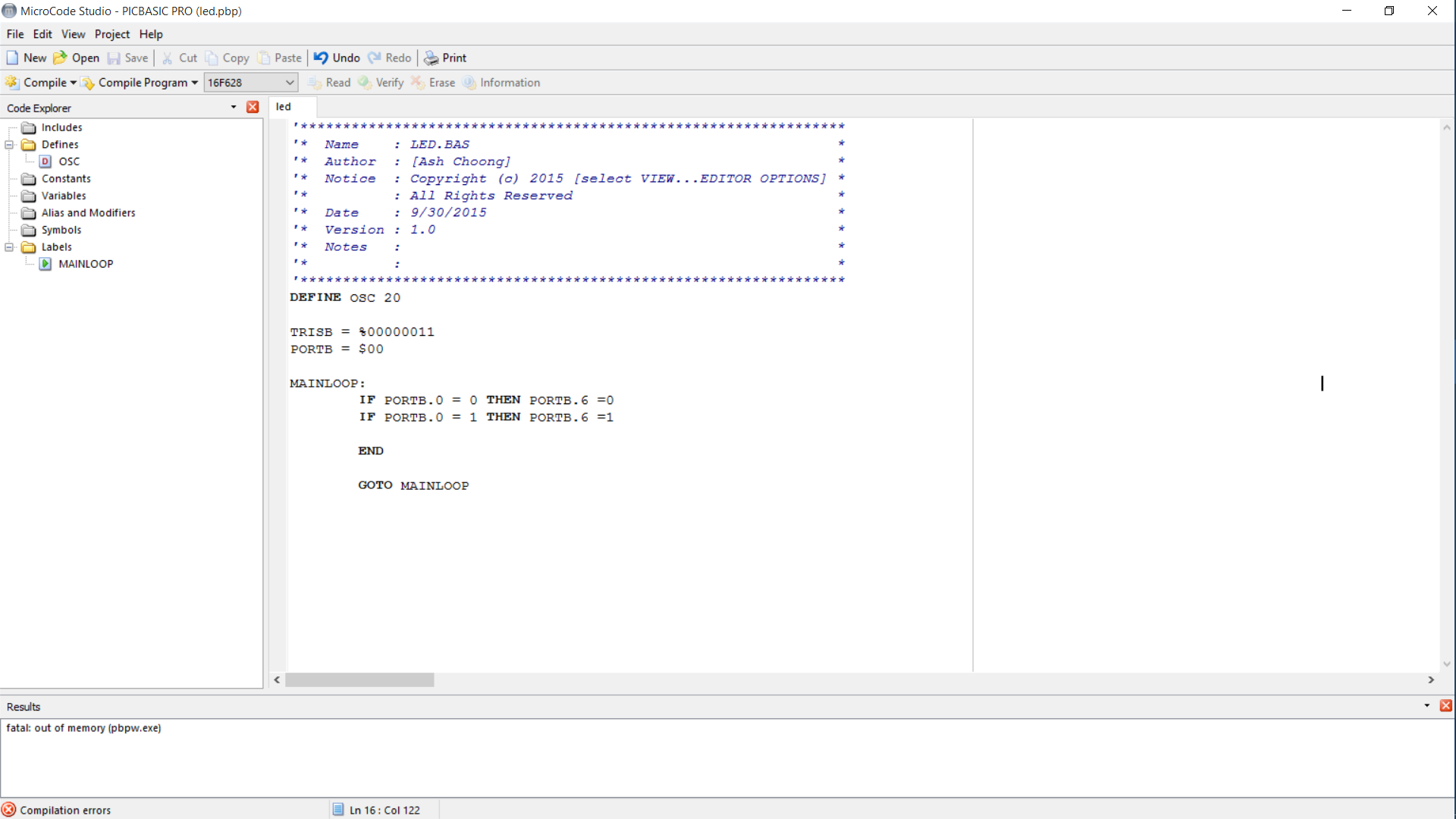Click the Compile dropdown arrow

click(76, 82)
